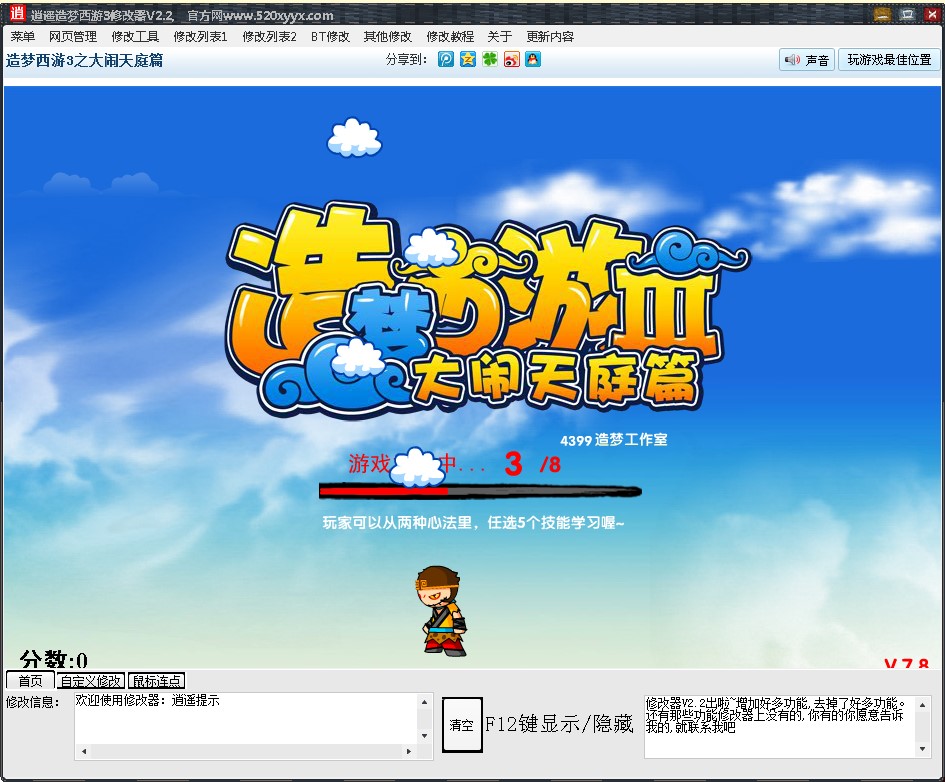Open the 网页管理 menu
945x782 pixels.
(73, 36)
